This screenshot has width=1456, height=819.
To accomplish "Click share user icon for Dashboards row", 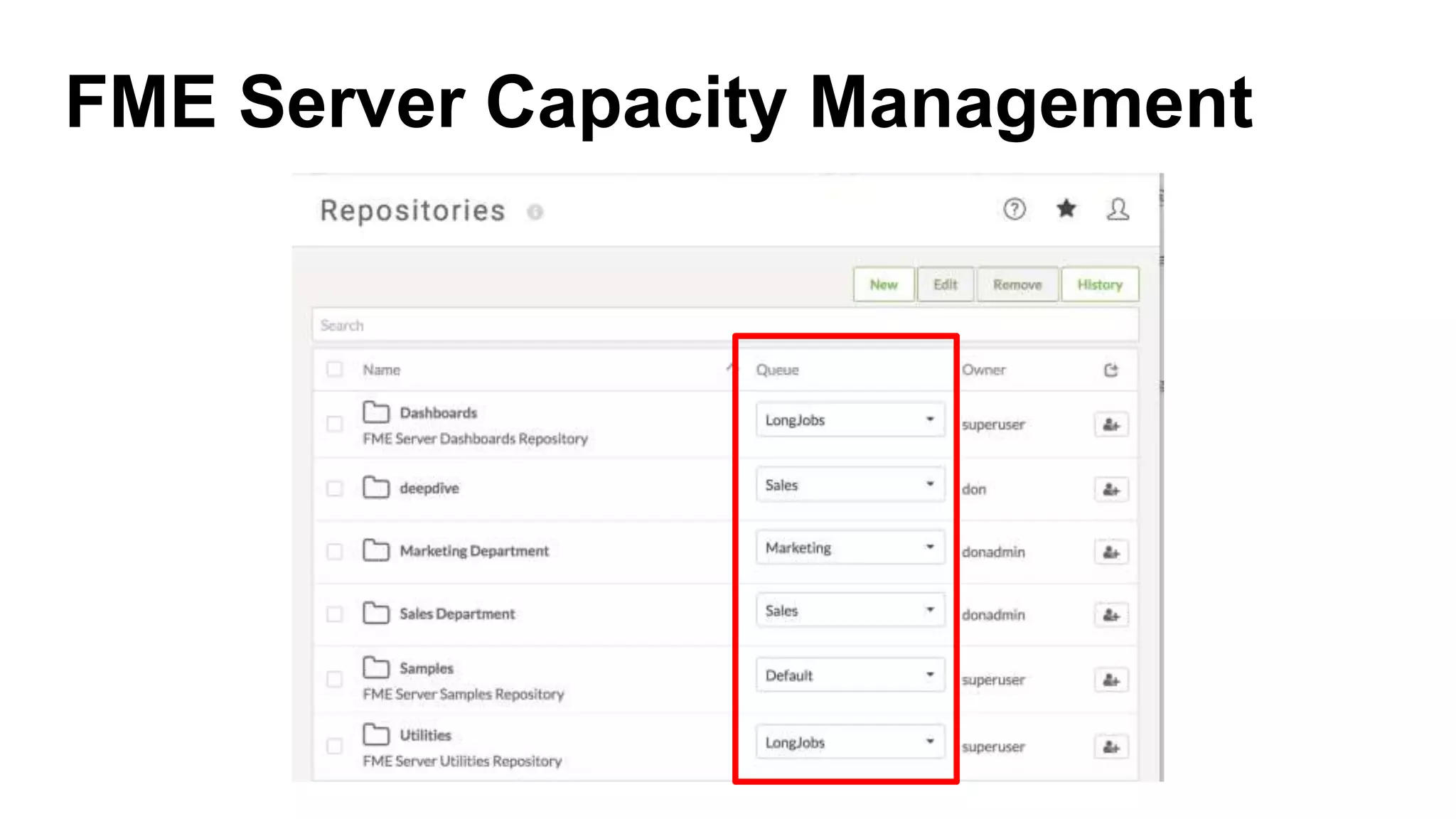I will tap(1111, 424).
